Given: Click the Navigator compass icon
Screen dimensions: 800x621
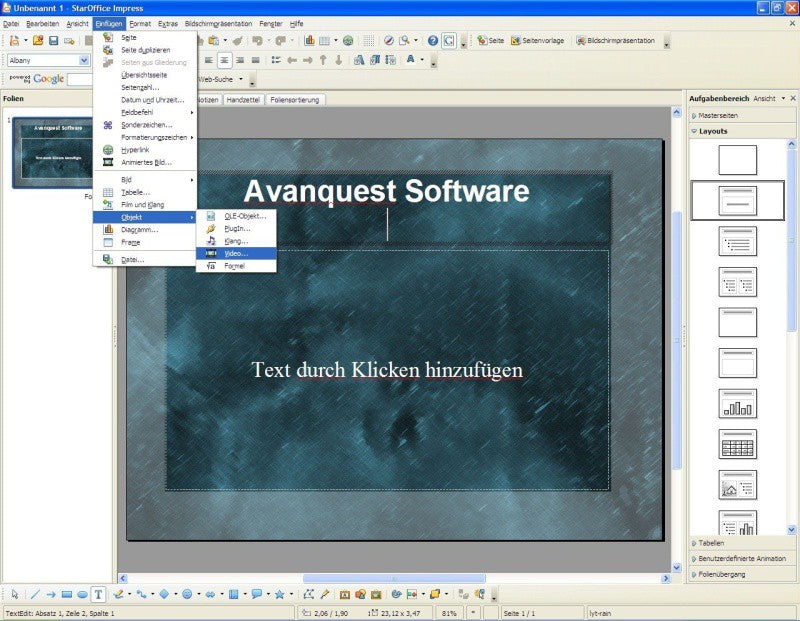Looking at the screenshot, I should pos(389,40).
